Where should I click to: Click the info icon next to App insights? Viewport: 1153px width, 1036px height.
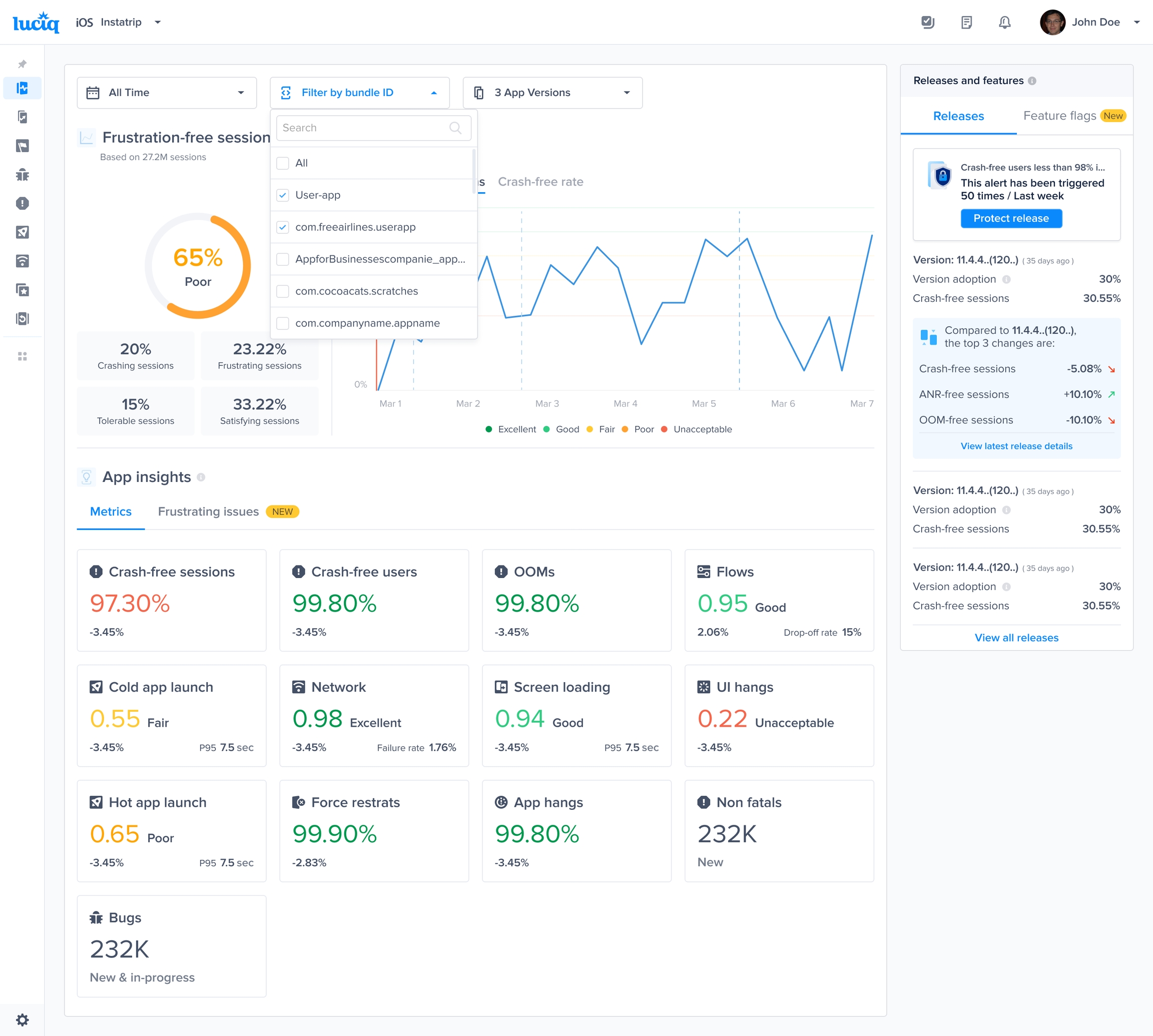pos(201,477)
